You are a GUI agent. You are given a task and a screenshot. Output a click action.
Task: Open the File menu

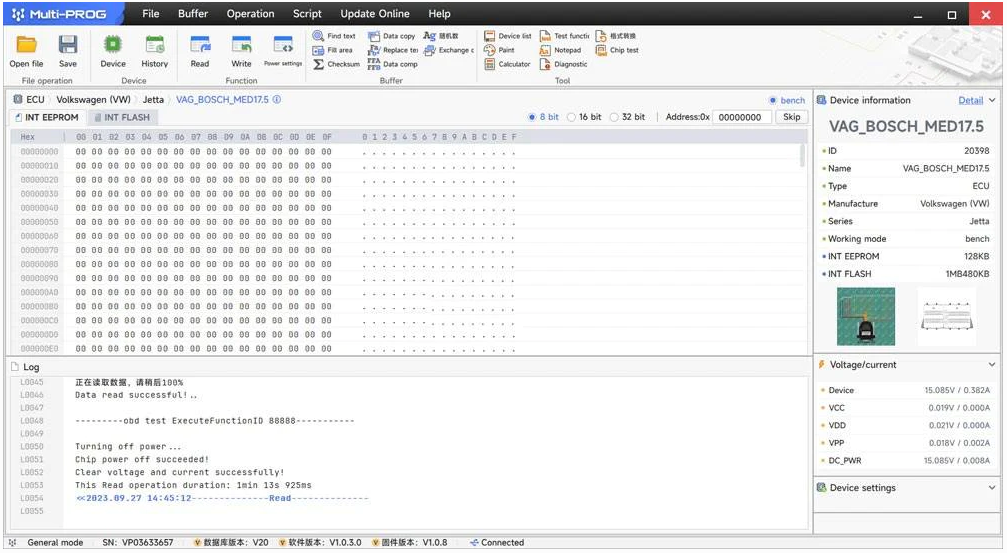pos(151,13)
